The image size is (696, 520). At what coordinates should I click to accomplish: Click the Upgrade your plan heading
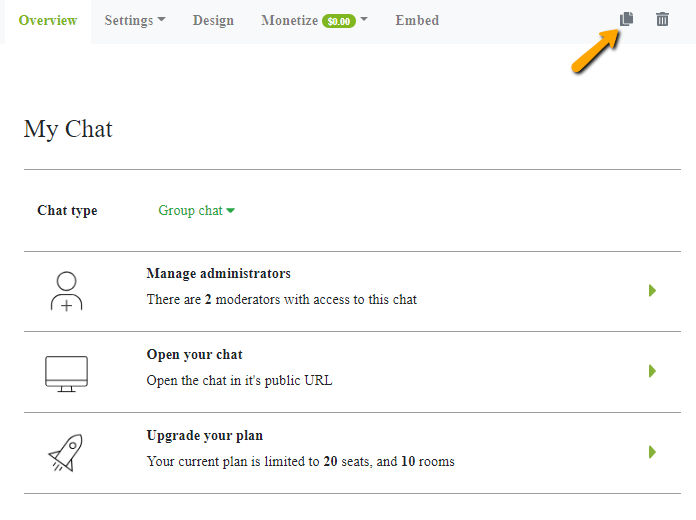point(205,436)
